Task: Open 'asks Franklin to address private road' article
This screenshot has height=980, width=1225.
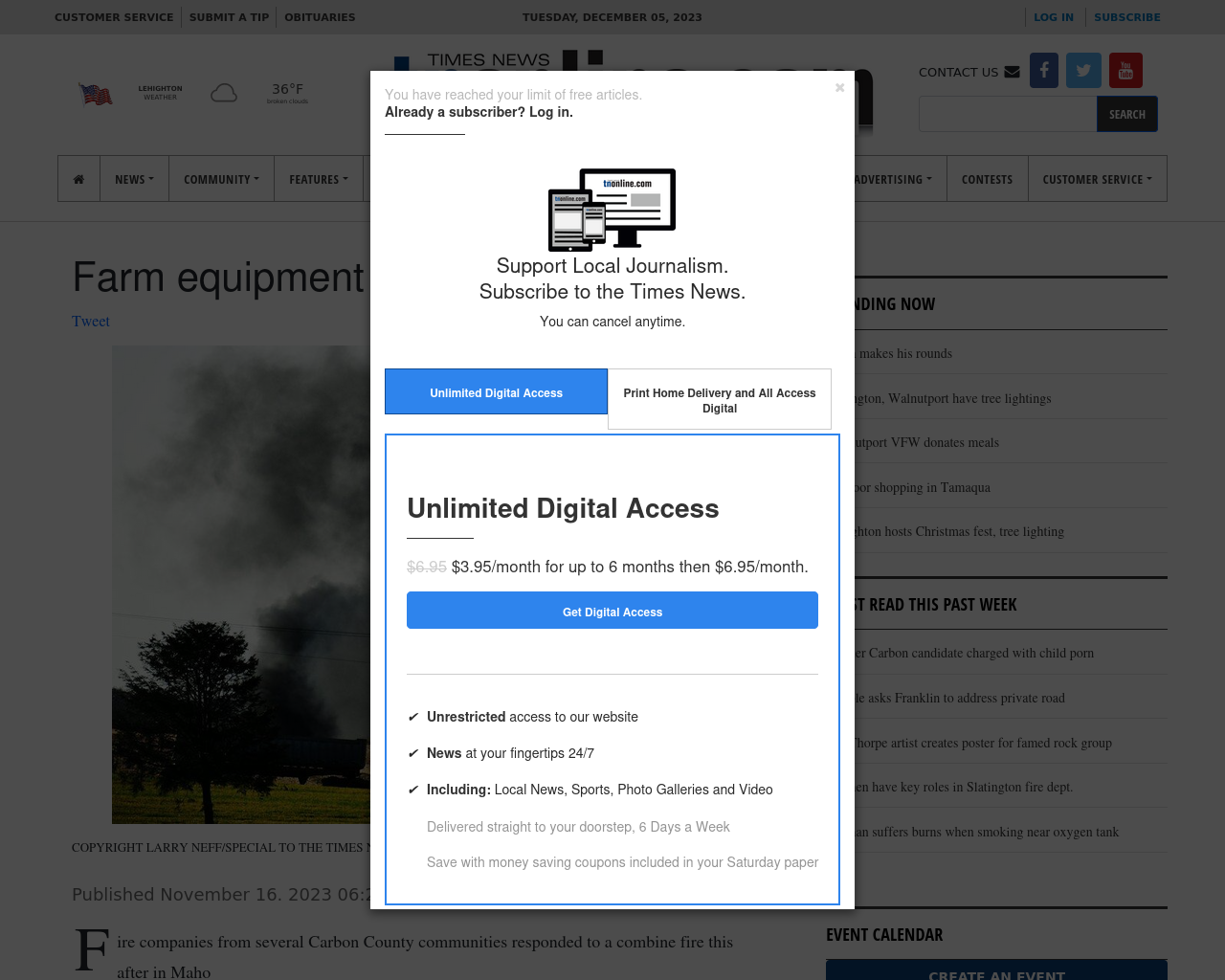Action: [958, 698]
